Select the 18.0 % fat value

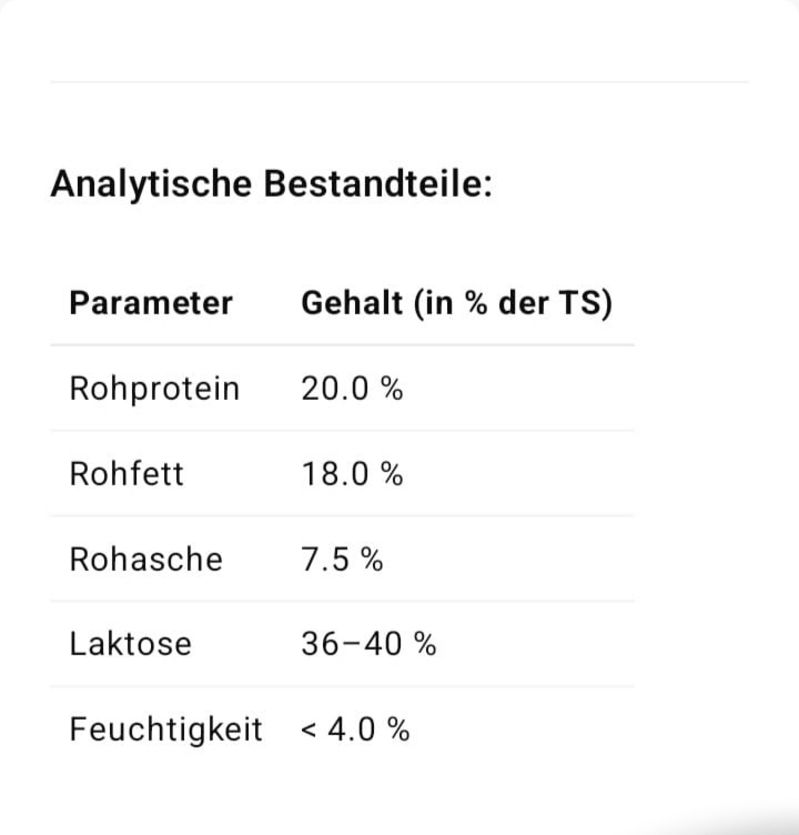(x=352, y=473)
